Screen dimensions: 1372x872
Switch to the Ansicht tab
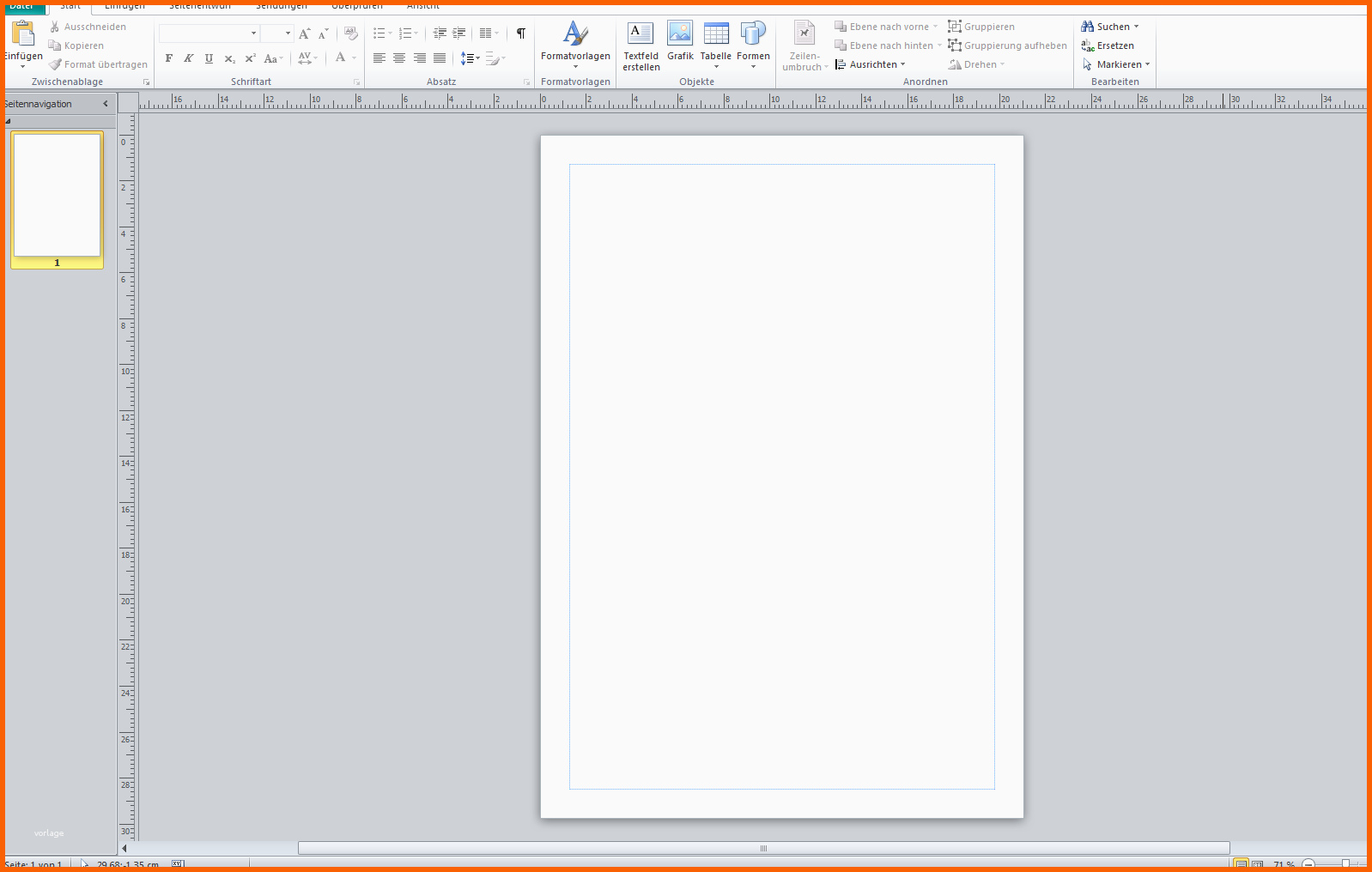[x=423, y=6]
